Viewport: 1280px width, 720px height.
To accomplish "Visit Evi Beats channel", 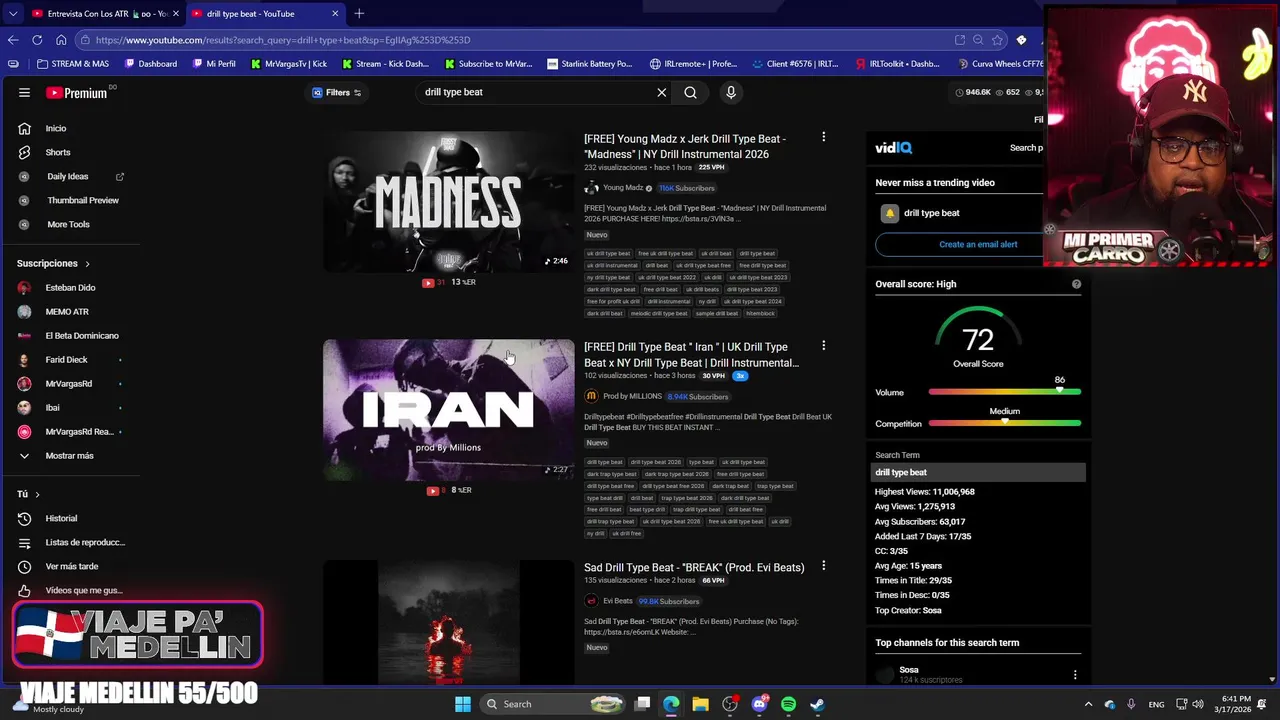I will tap(617, 601).
